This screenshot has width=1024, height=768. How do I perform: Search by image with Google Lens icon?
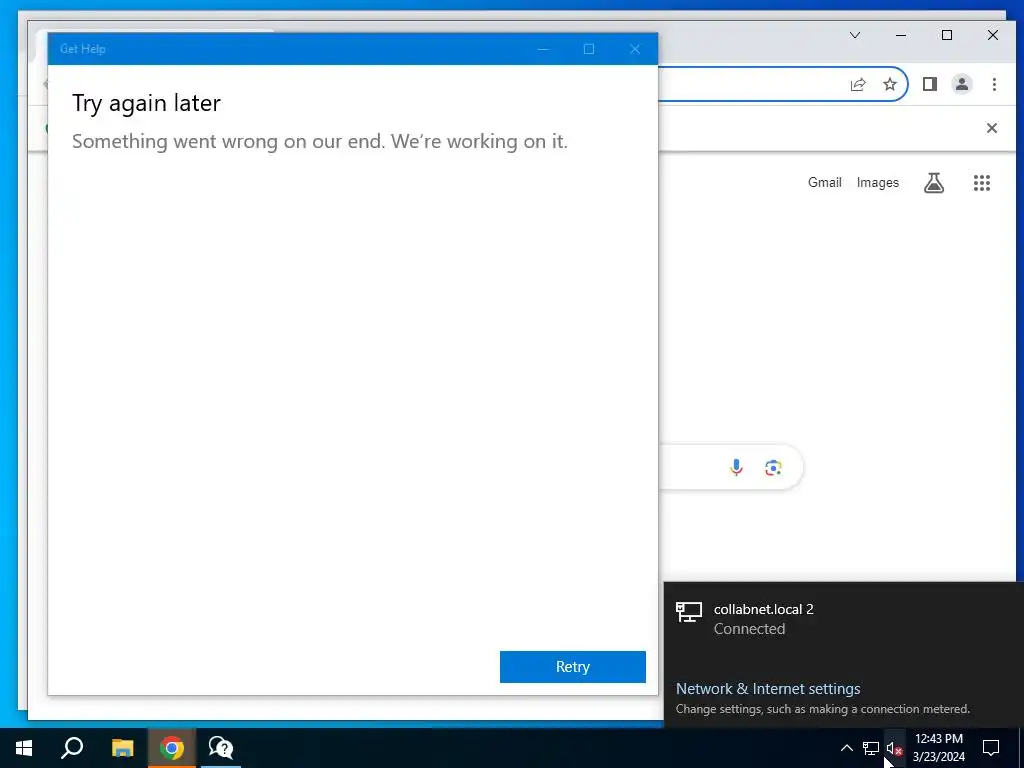point(773,468)
